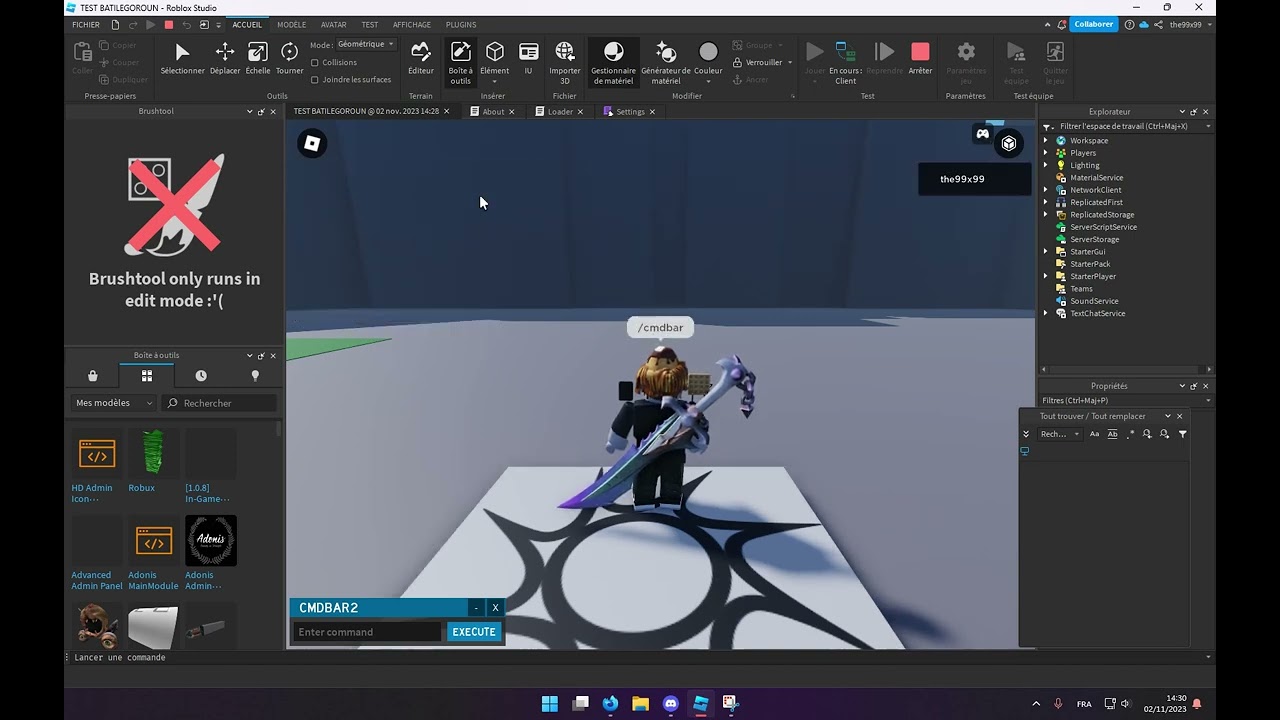Pick the Tourner rotate tool

point(289,58)
